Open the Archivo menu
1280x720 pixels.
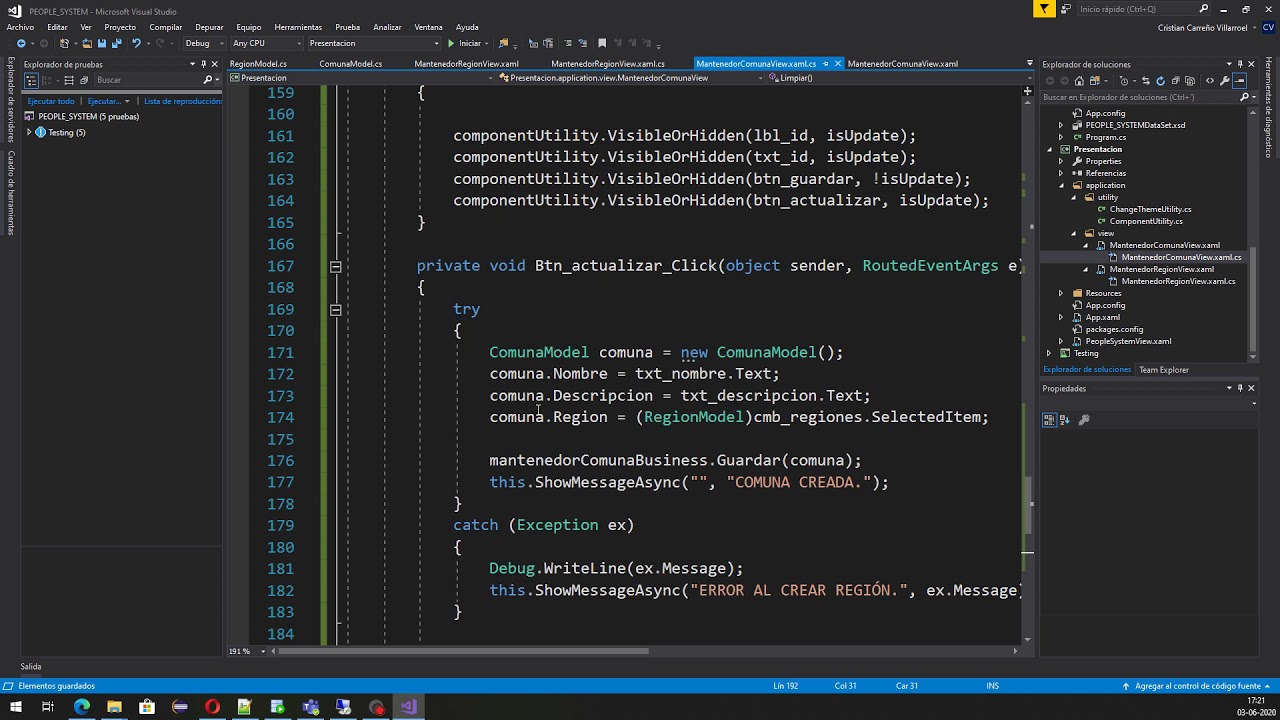point(20,27)
